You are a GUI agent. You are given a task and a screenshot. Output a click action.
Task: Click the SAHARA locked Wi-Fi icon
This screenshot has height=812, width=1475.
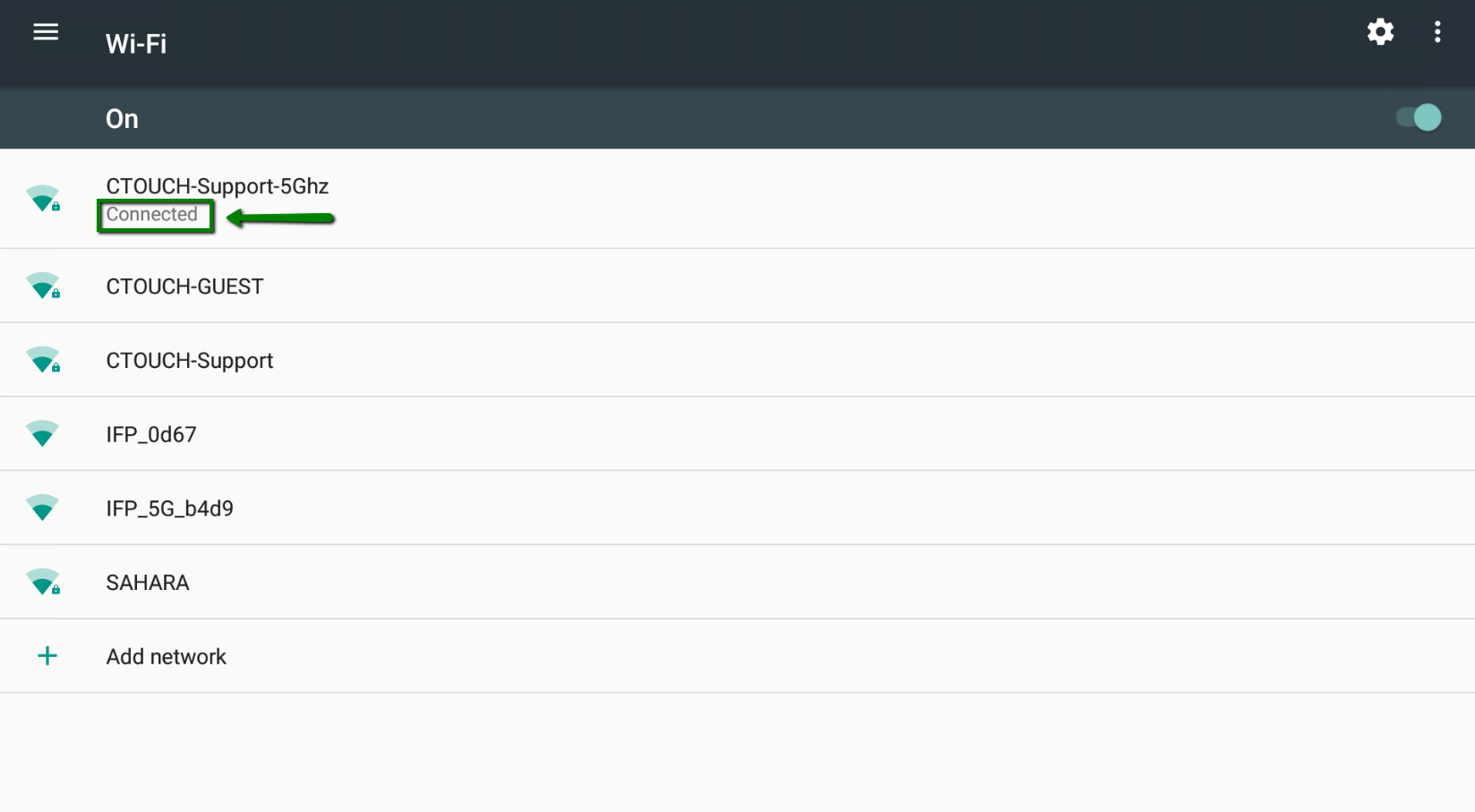(x=43, y=582)
